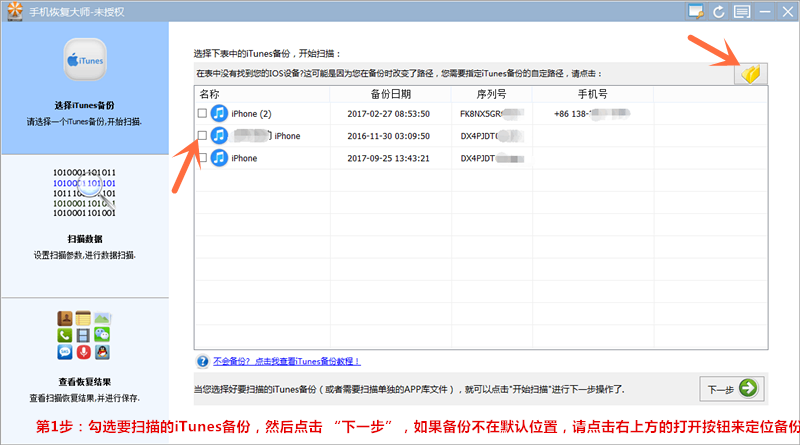Select serial number cell FK8NX5GR

[491, 114]
